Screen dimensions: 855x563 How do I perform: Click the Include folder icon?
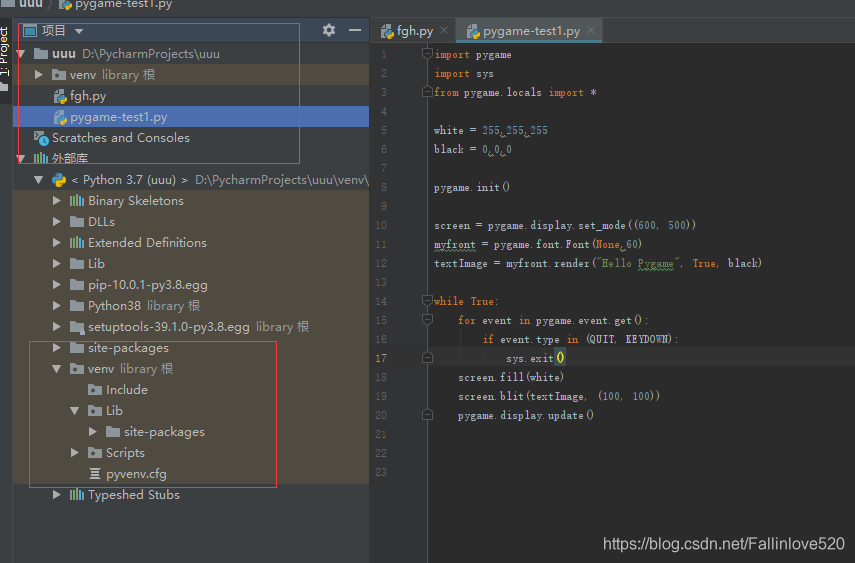pos(95,390)
